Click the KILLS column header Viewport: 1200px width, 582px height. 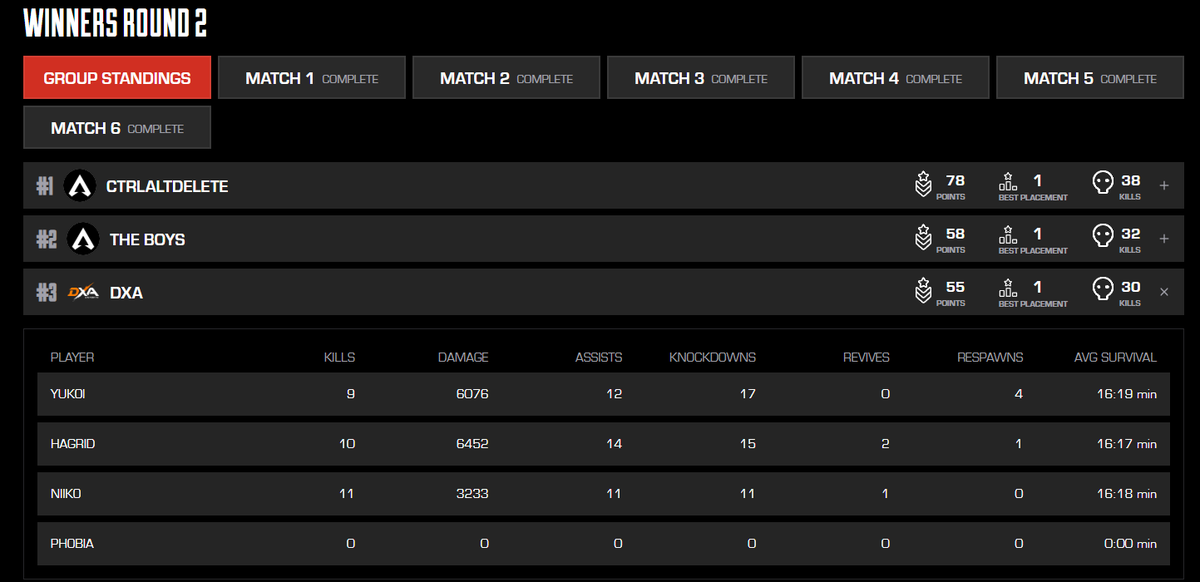[339, 357]
